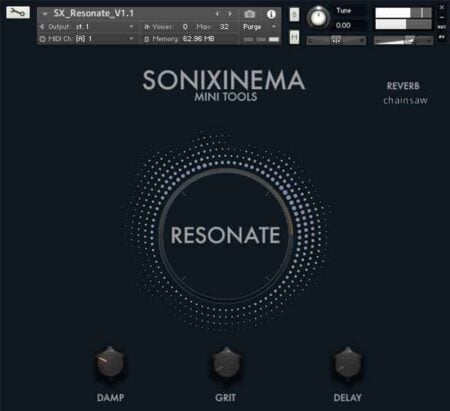Open the Output st. 1 dropdown

[87, 26]
